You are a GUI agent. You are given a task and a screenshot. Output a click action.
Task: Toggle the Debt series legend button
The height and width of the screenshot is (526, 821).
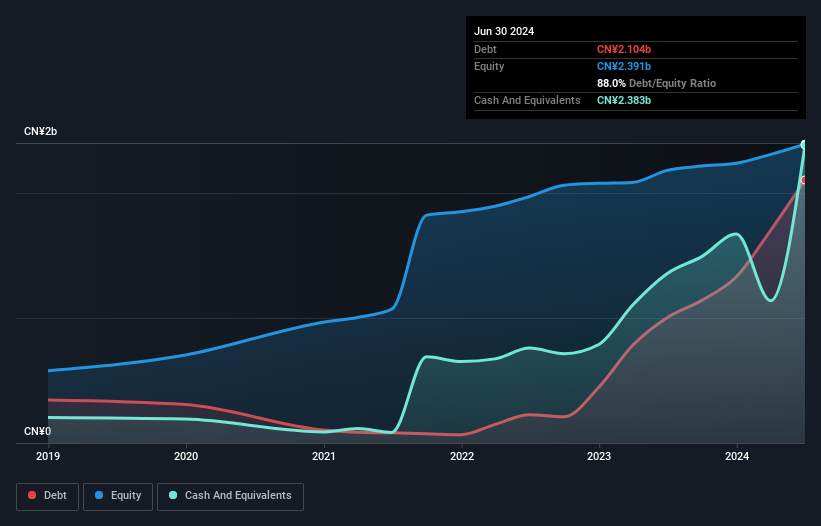[x=48, y=496]
